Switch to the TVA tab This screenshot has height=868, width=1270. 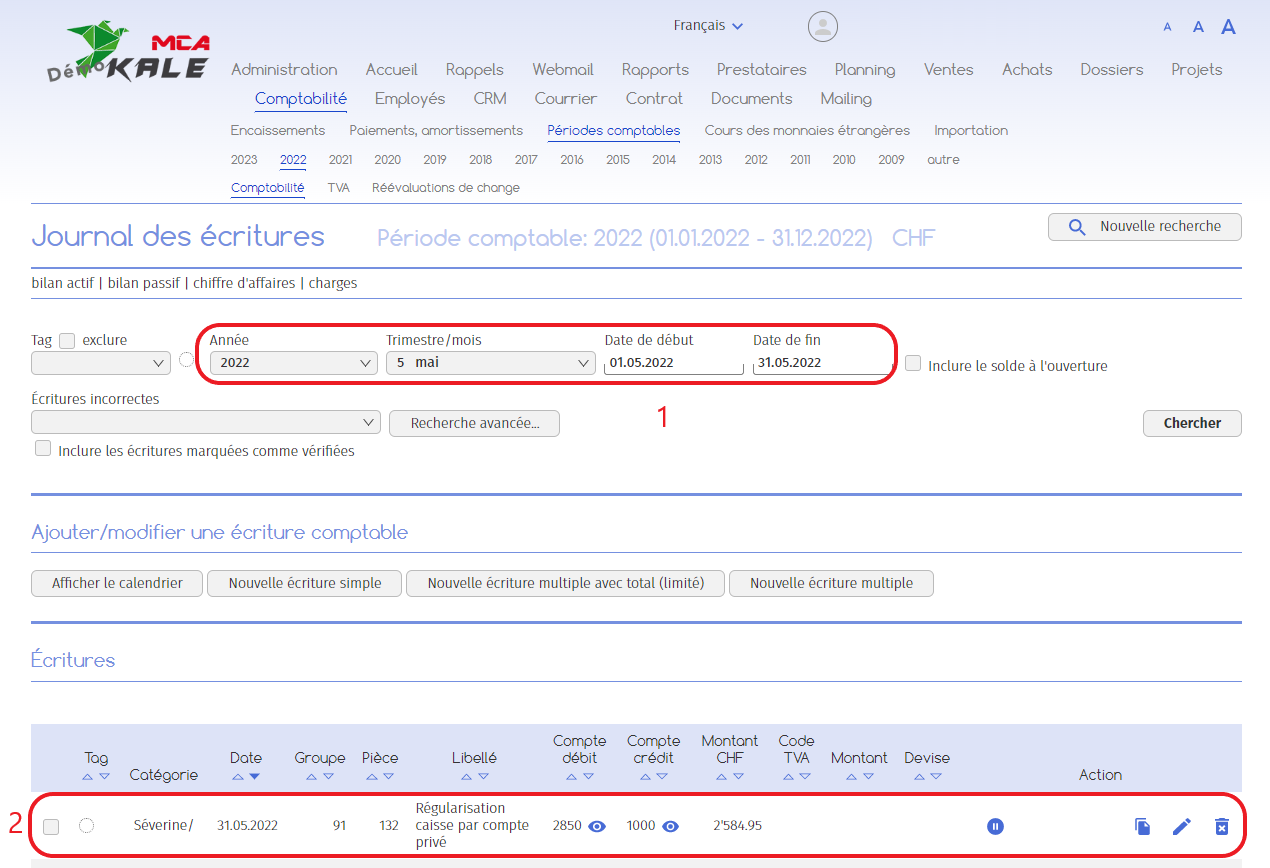click(x=338, y=188)
